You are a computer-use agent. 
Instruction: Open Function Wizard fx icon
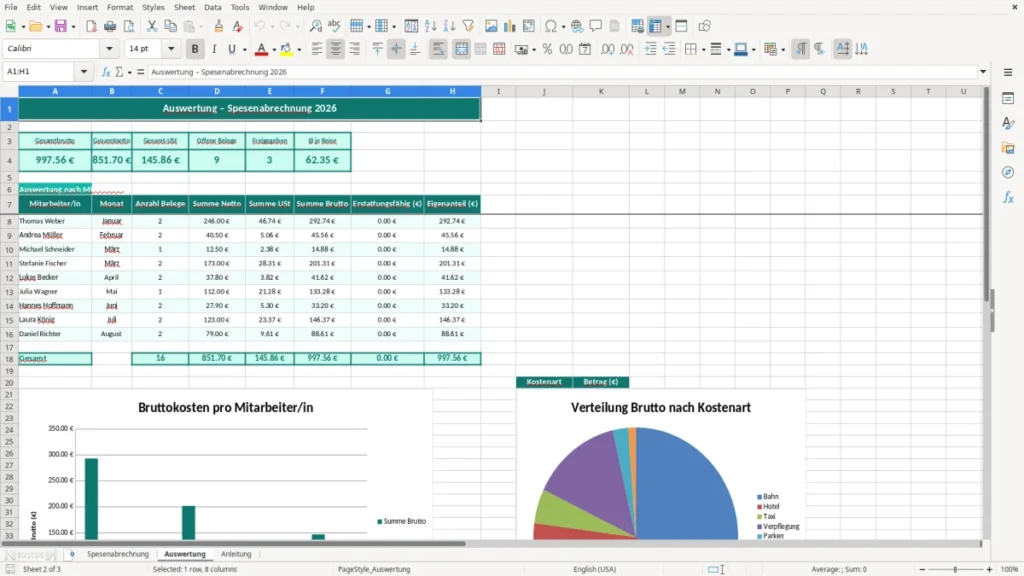(x=106, y=72)
